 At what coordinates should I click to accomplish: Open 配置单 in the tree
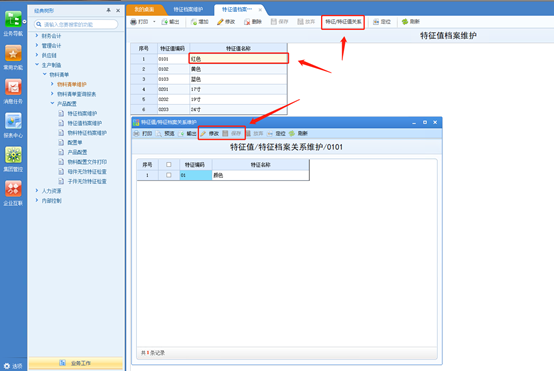[75, 142]
